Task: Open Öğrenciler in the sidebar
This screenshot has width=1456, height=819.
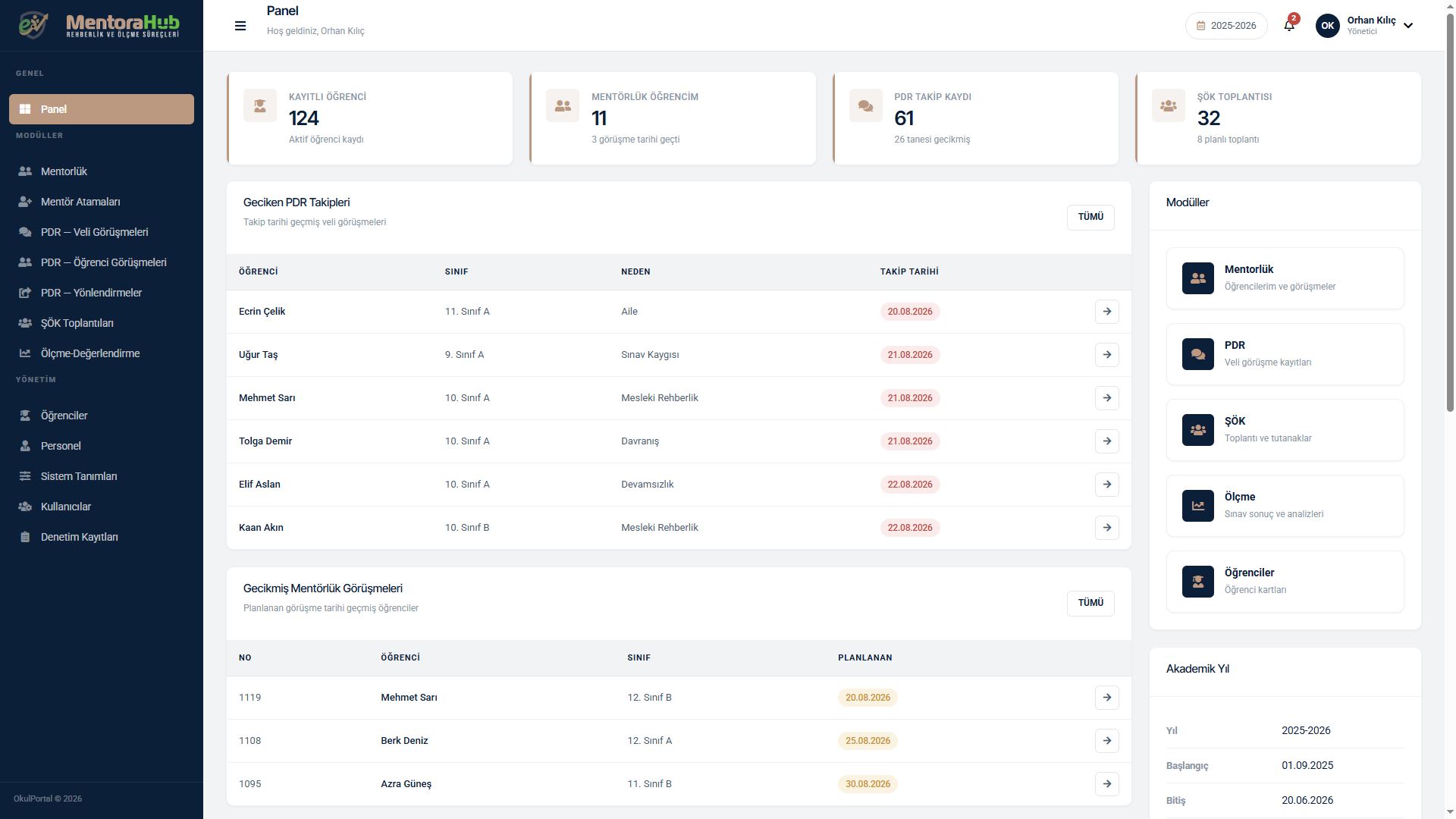Action: point(102,416)
